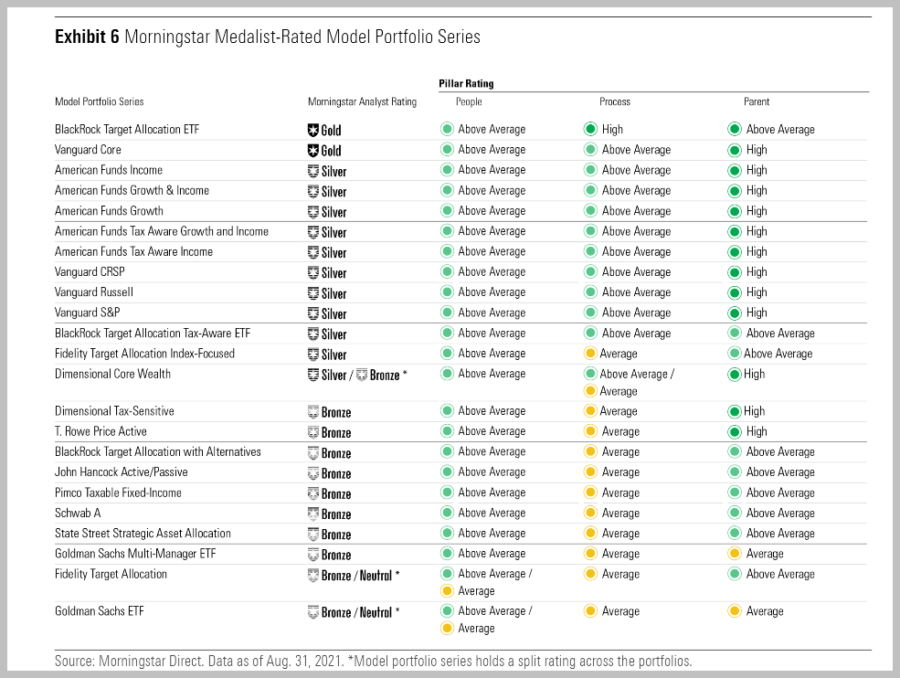Image resolution: width=900 pixels, height=678 pixels.
Task: Click the Silver medal icon for Fidelity Target Allocation Index-Focused
Action: (313, 354)
